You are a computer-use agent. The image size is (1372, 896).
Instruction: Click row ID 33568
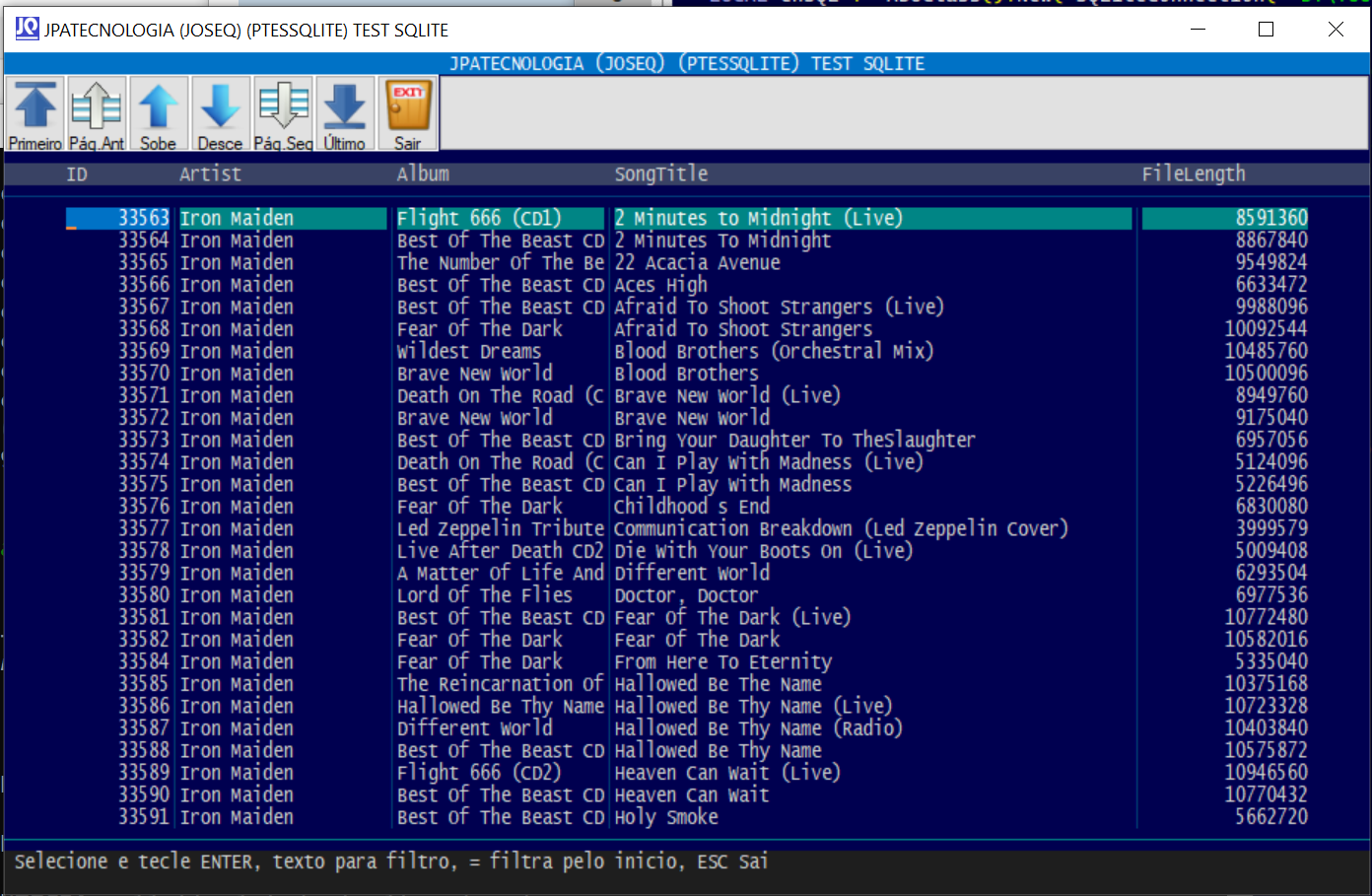point(144,329)
